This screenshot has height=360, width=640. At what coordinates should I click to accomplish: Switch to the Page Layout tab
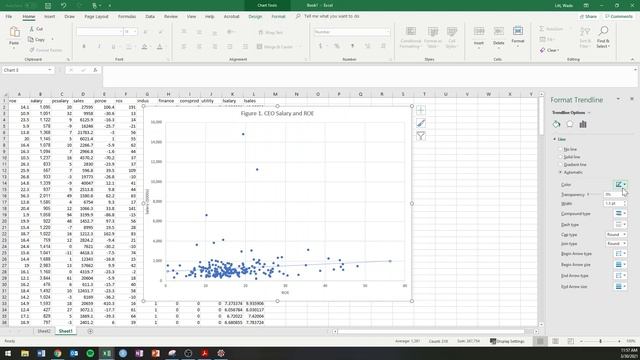click(x=96, y=16)
